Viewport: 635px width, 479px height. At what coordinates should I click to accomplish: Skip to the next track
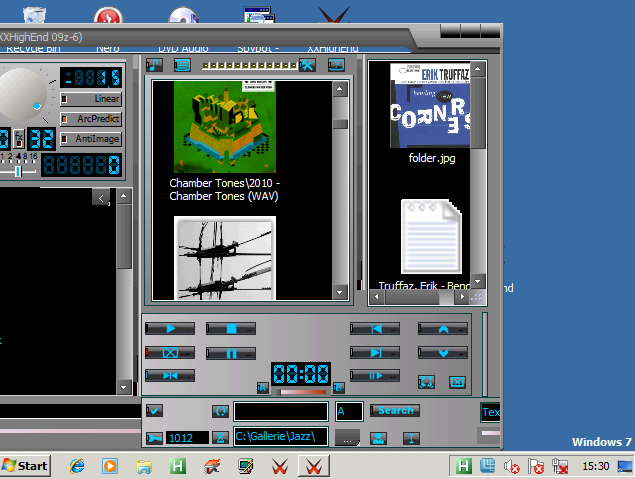click(x=375, y=353)
